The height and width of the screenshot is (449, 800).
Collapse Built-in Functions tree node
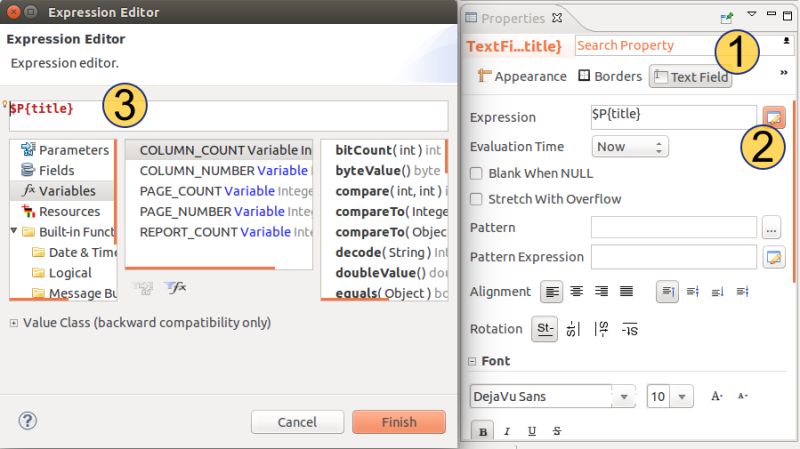pyautogui.click(x=14, y=231)
